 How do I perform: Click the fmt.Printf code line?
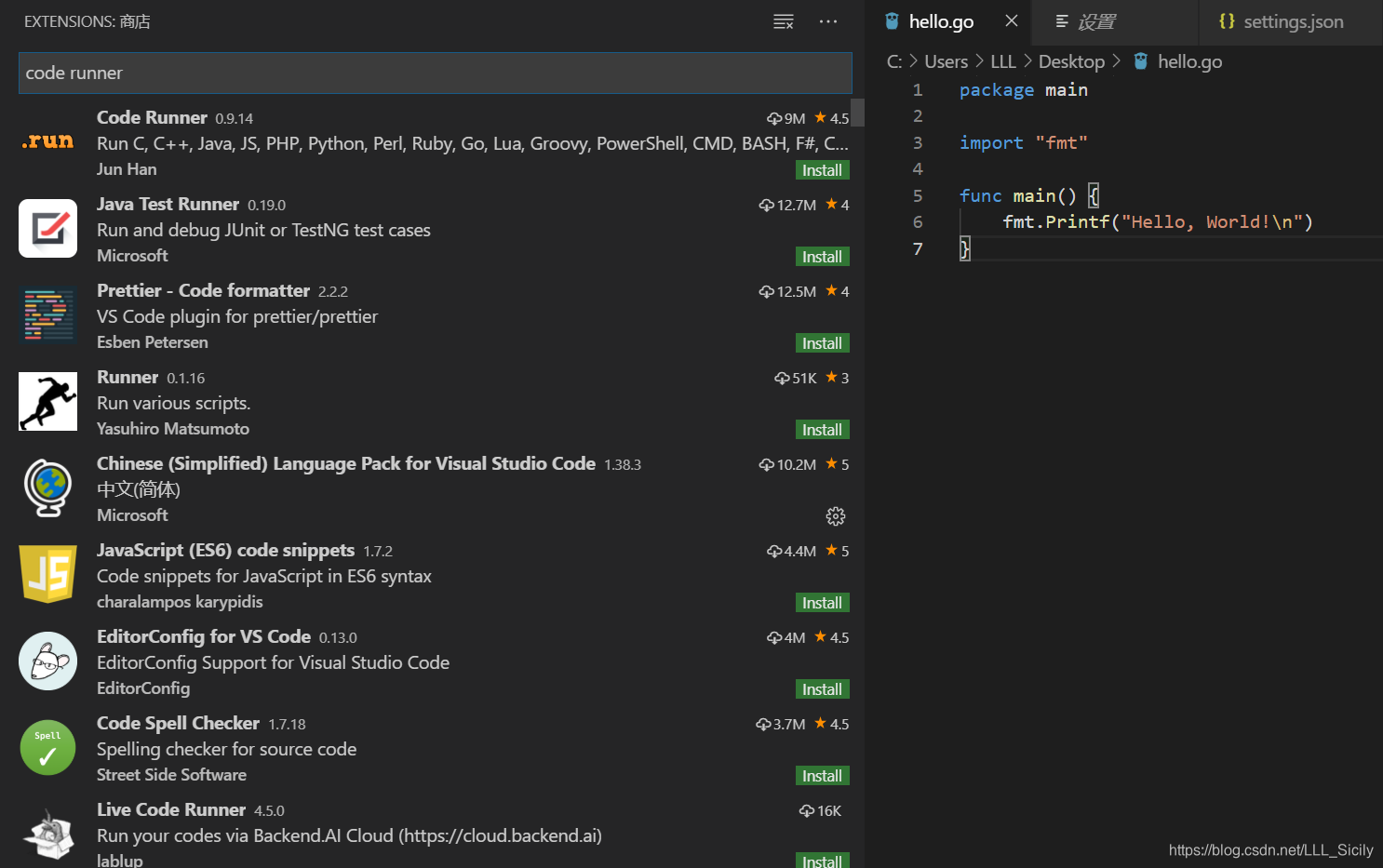click(1157, 221)
